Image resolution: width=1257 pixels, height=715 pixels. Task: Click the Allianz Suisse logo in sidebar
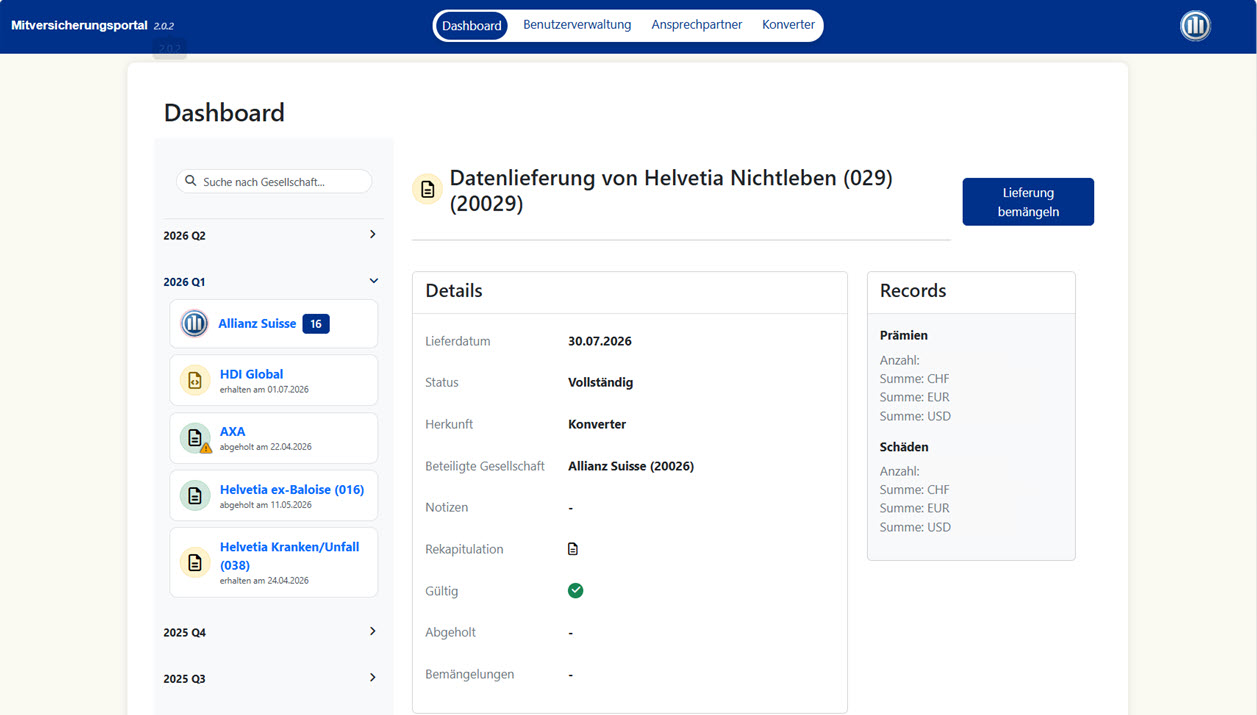tap(194, 324)
